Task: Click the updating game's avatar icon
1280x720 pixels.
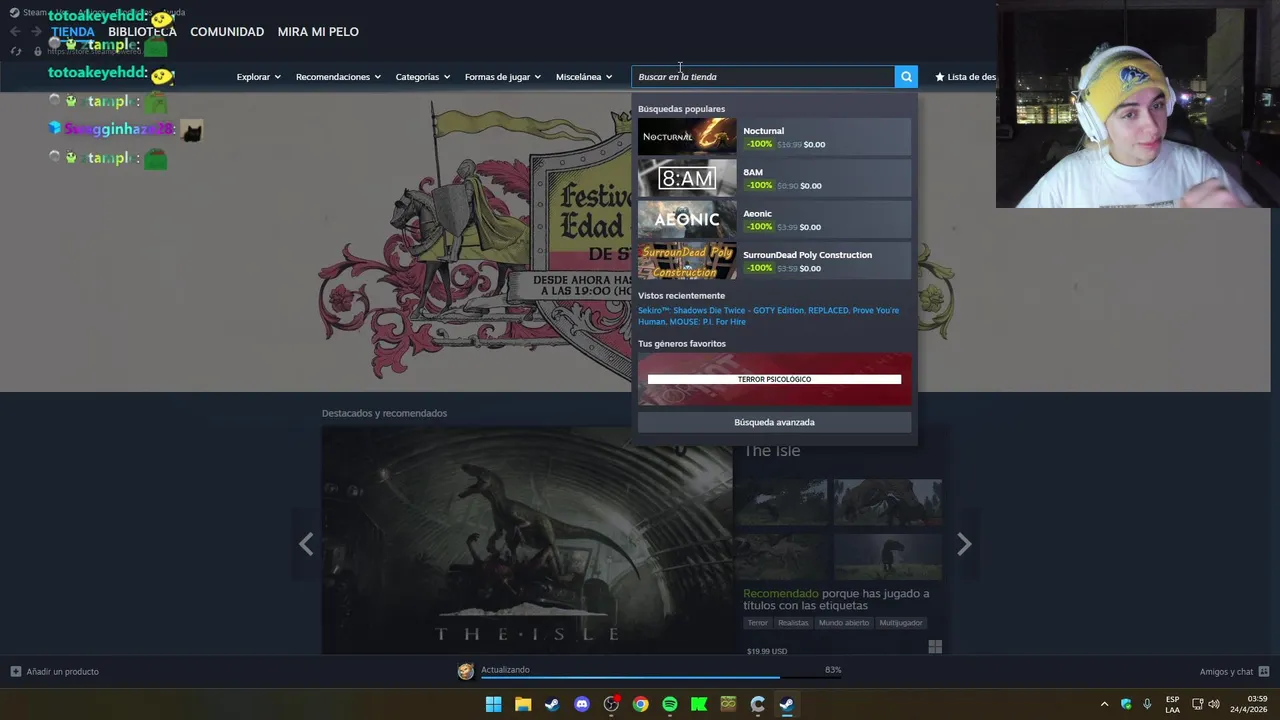Action: (x=465, y=671)
